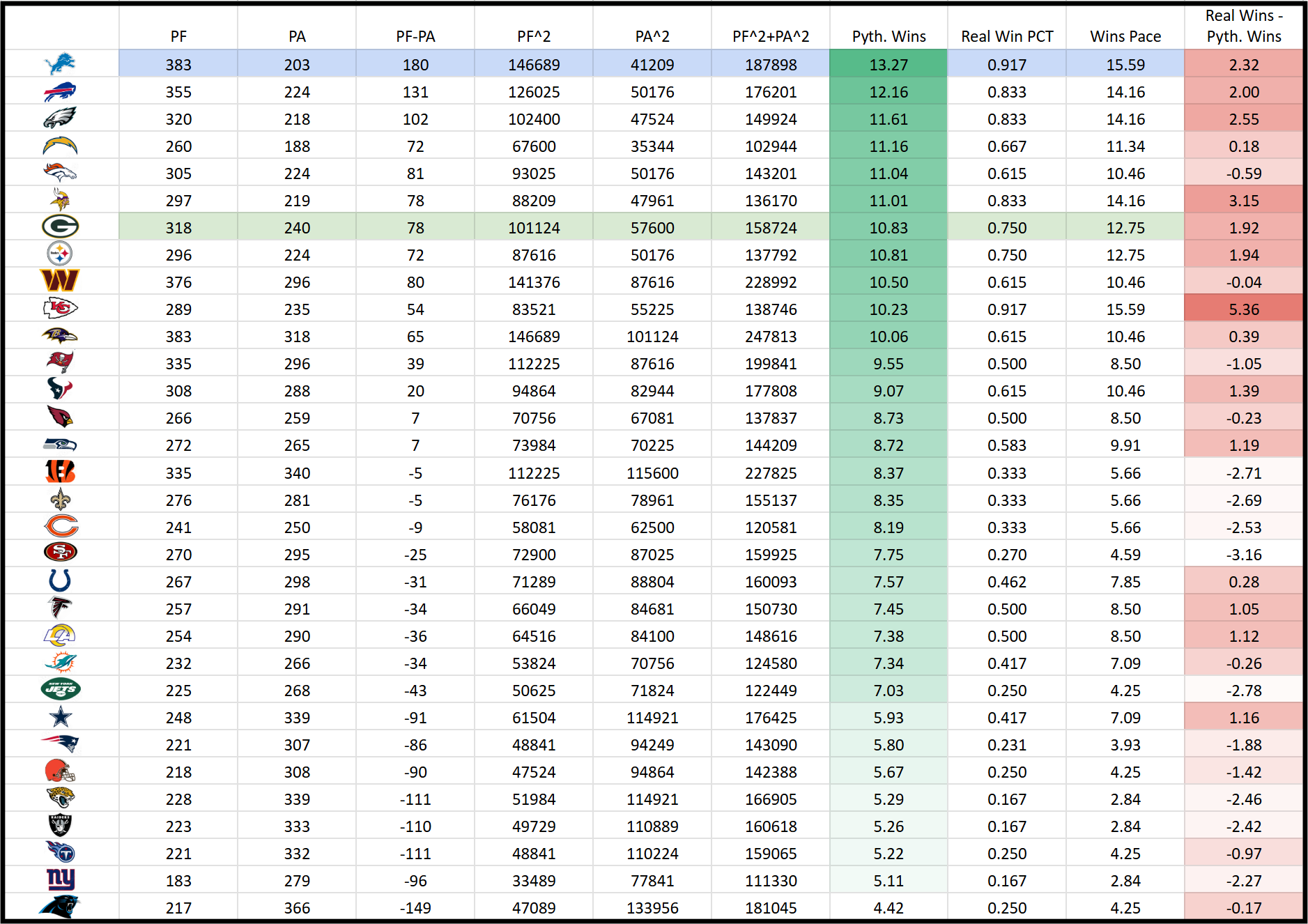Click the Washington Commanders W logo
Image resolution: width=1308 pixels, height=924 pixels.
pos(60,281)
